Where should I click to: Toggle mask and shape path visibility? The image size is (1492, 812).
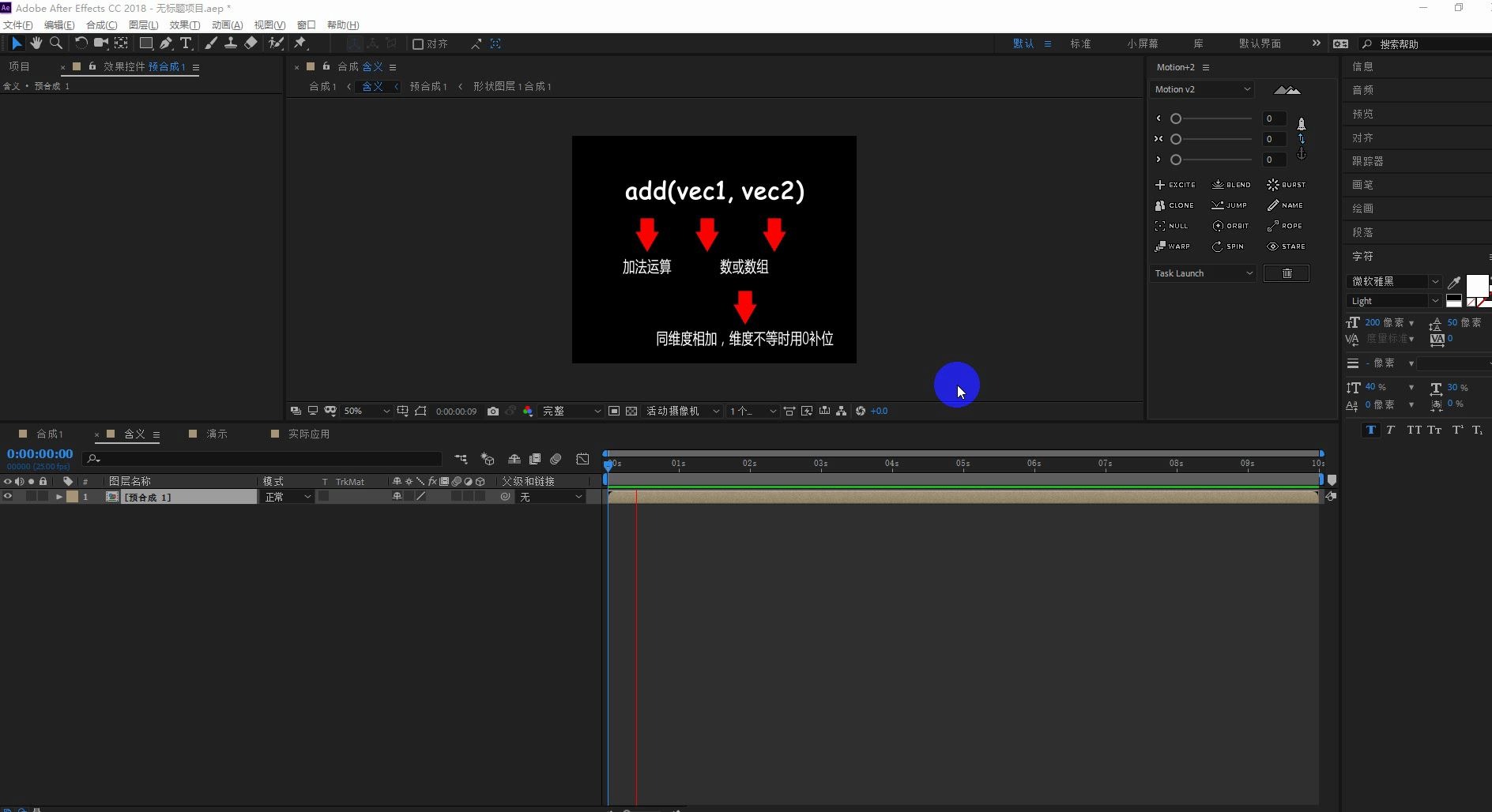tap(420, 411)
